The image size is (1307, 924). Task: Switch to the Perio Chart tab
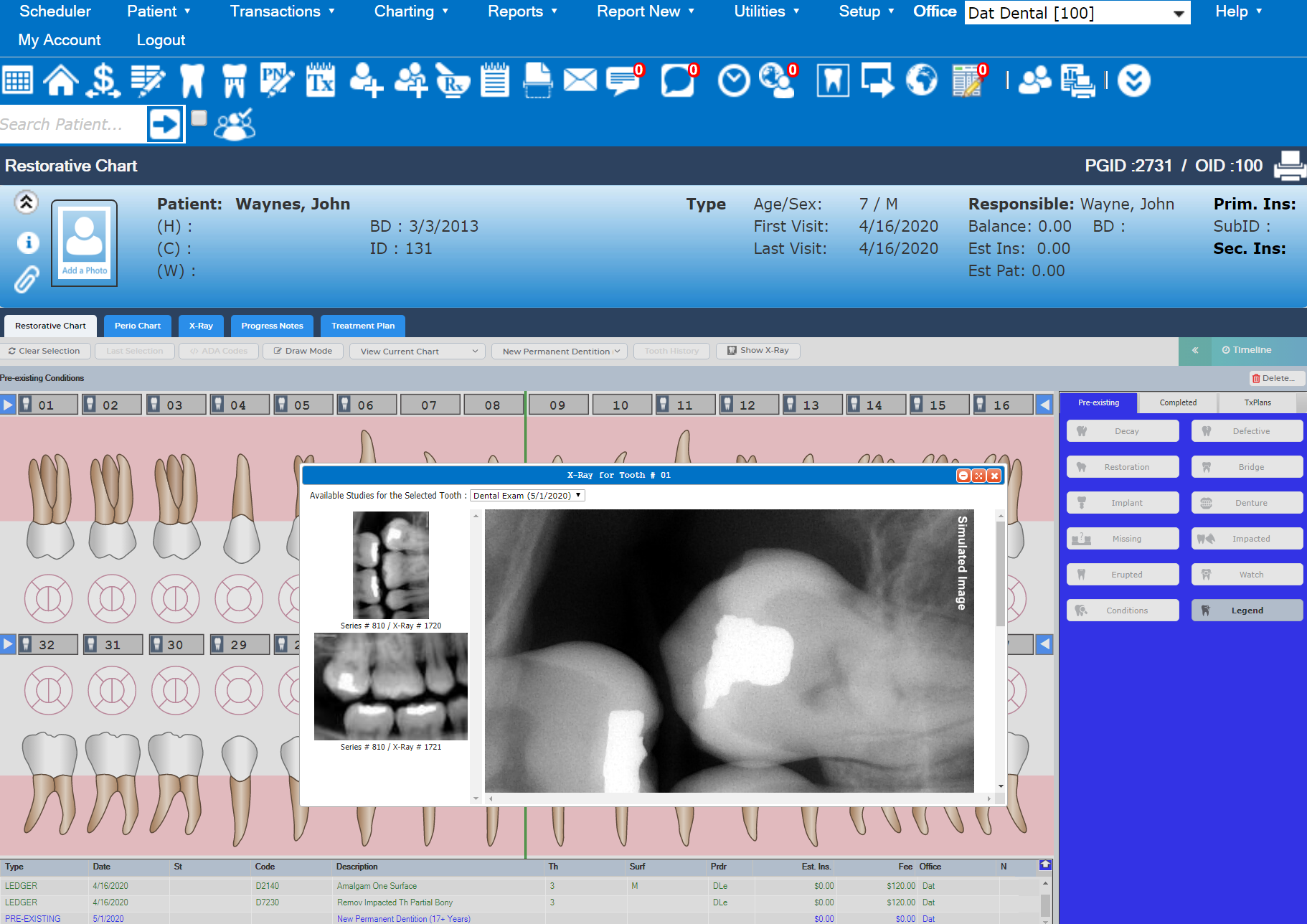138,326
